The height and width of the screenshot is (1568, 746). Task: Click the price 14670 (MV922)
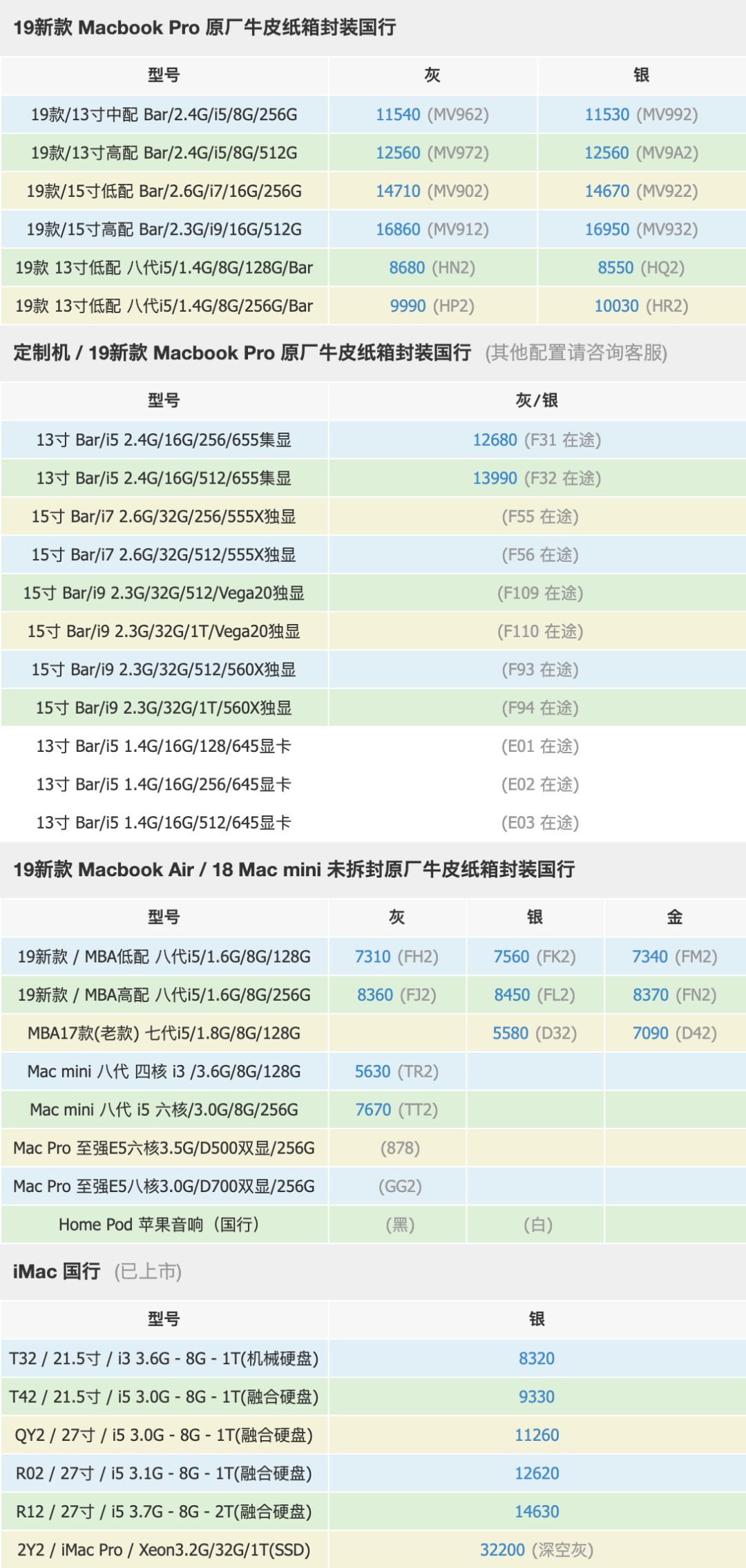coord(641,191)
